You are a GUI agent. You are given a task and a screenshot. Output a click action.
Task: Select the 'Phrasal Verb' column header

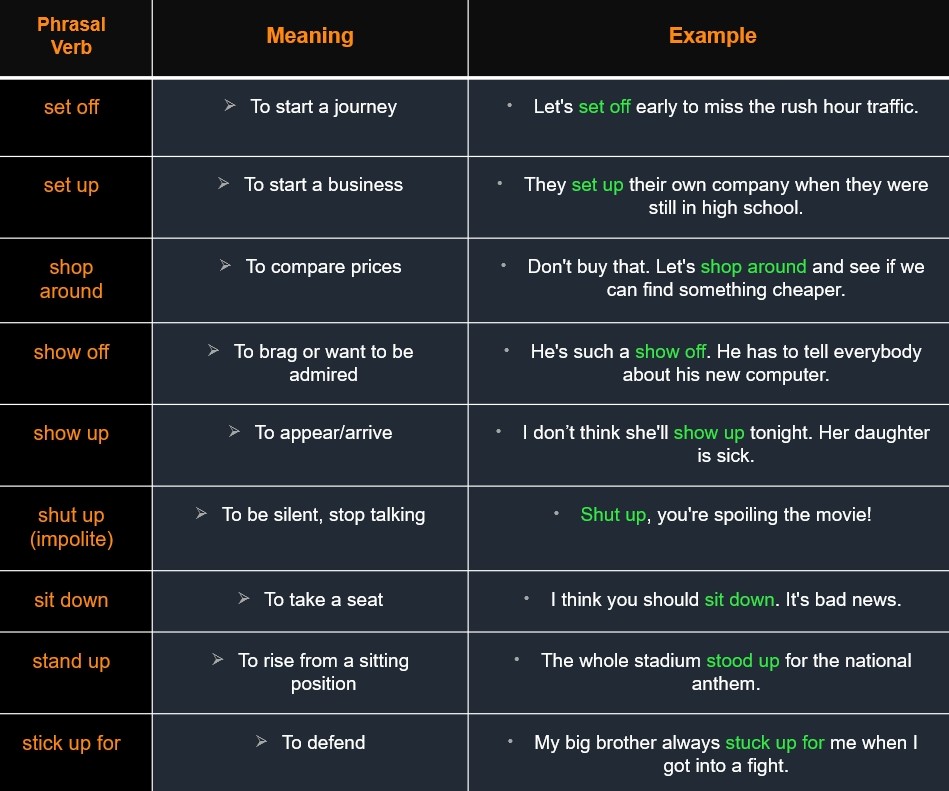pyautogui.click(x=71, y=36)
